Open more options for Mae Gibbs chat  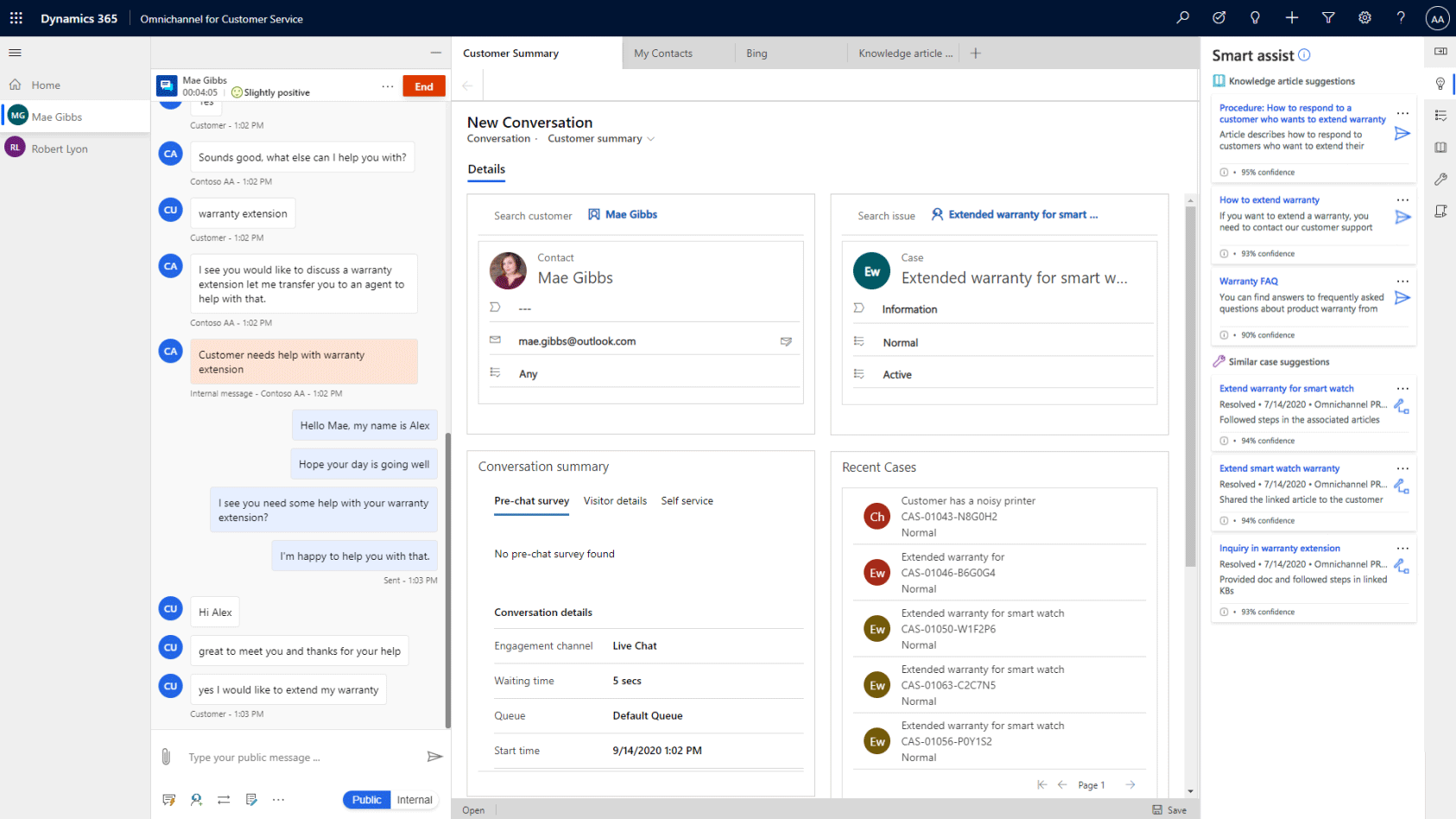click(388, 86)
